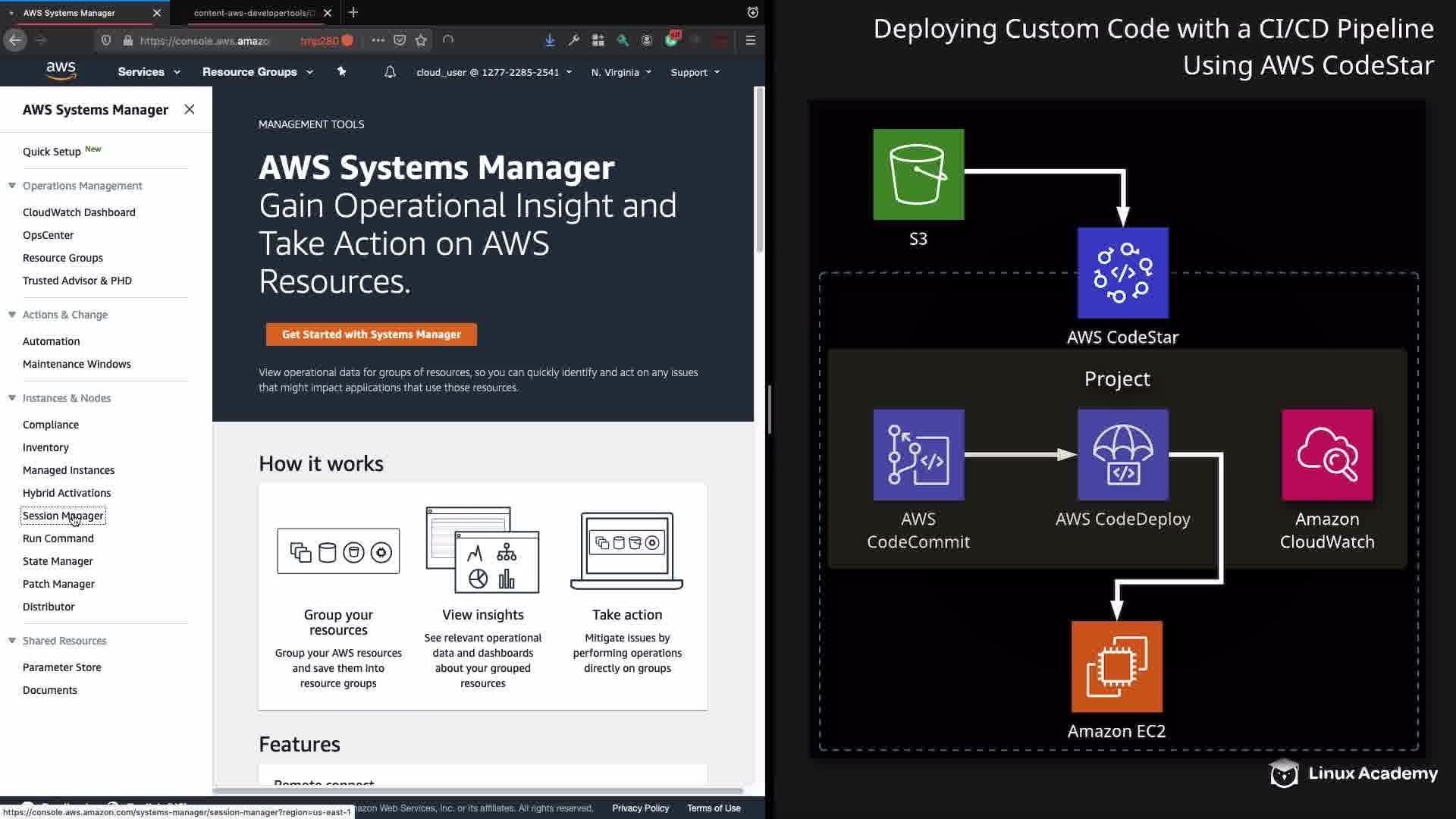This screenshot has width=1456, height=819.
Task: Open Session Manager in the sidebar
Action: click(63, 516)
